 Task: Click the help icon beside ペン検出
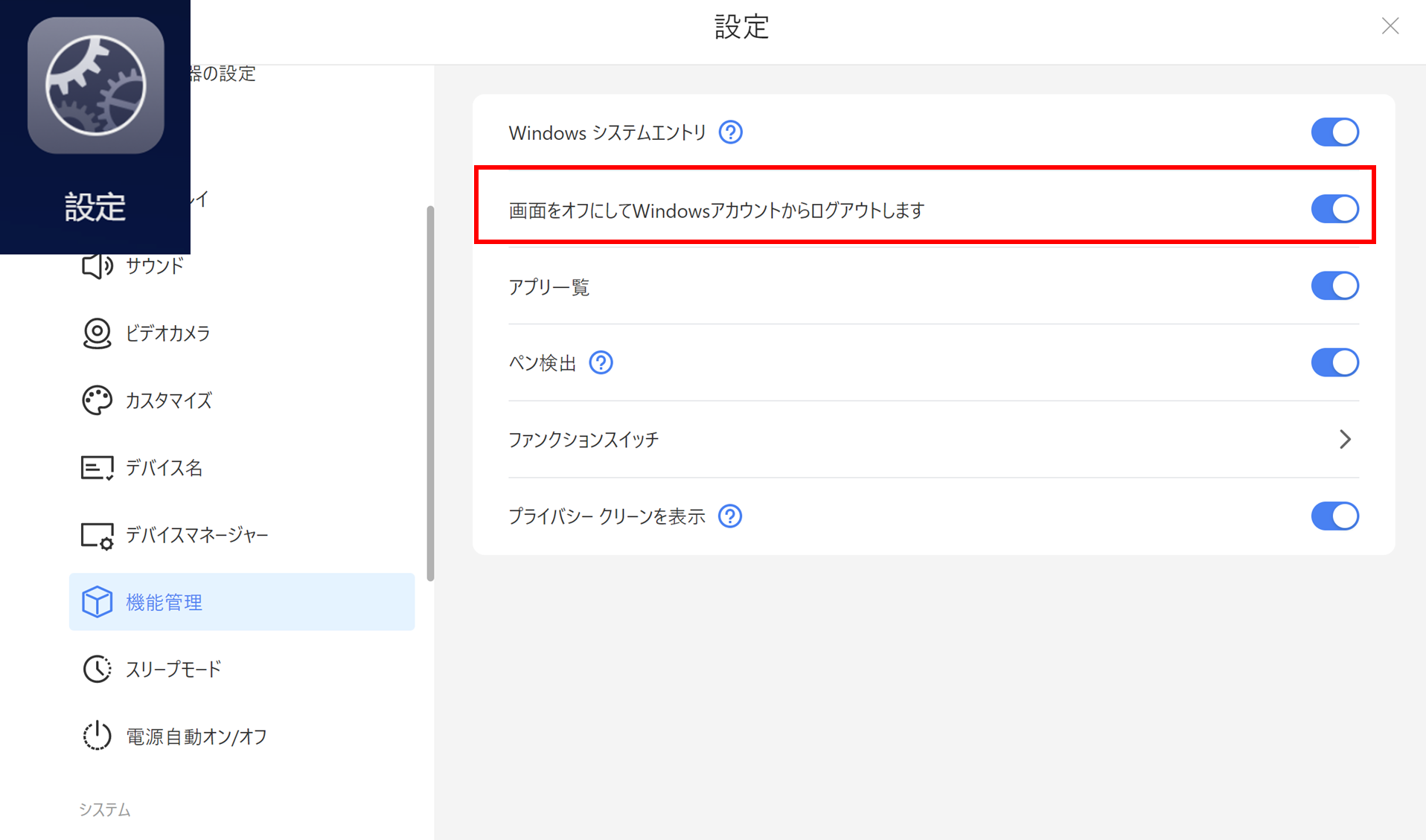[601, 363]
